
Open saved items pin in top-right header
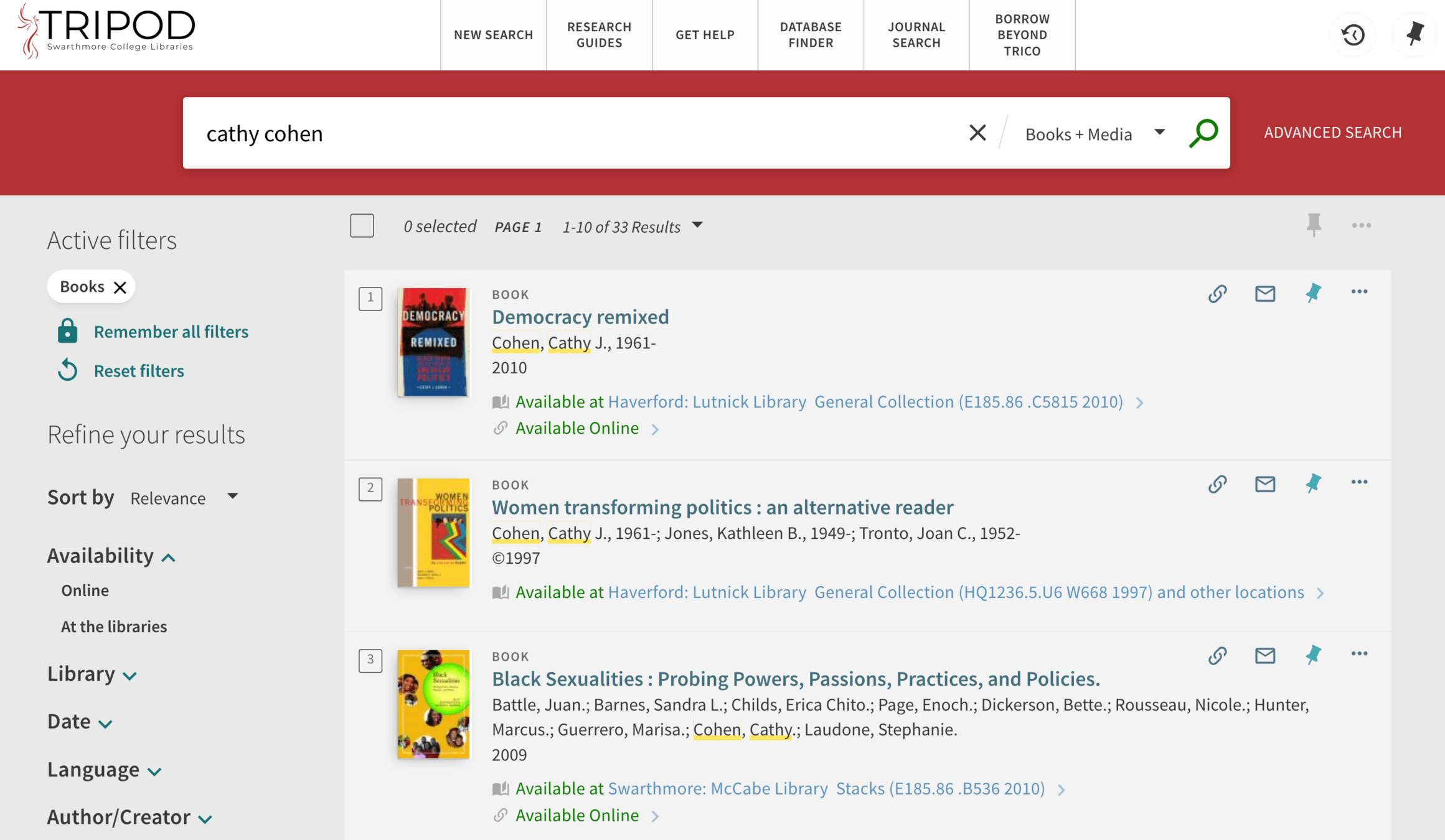[x=1414, y=34]
